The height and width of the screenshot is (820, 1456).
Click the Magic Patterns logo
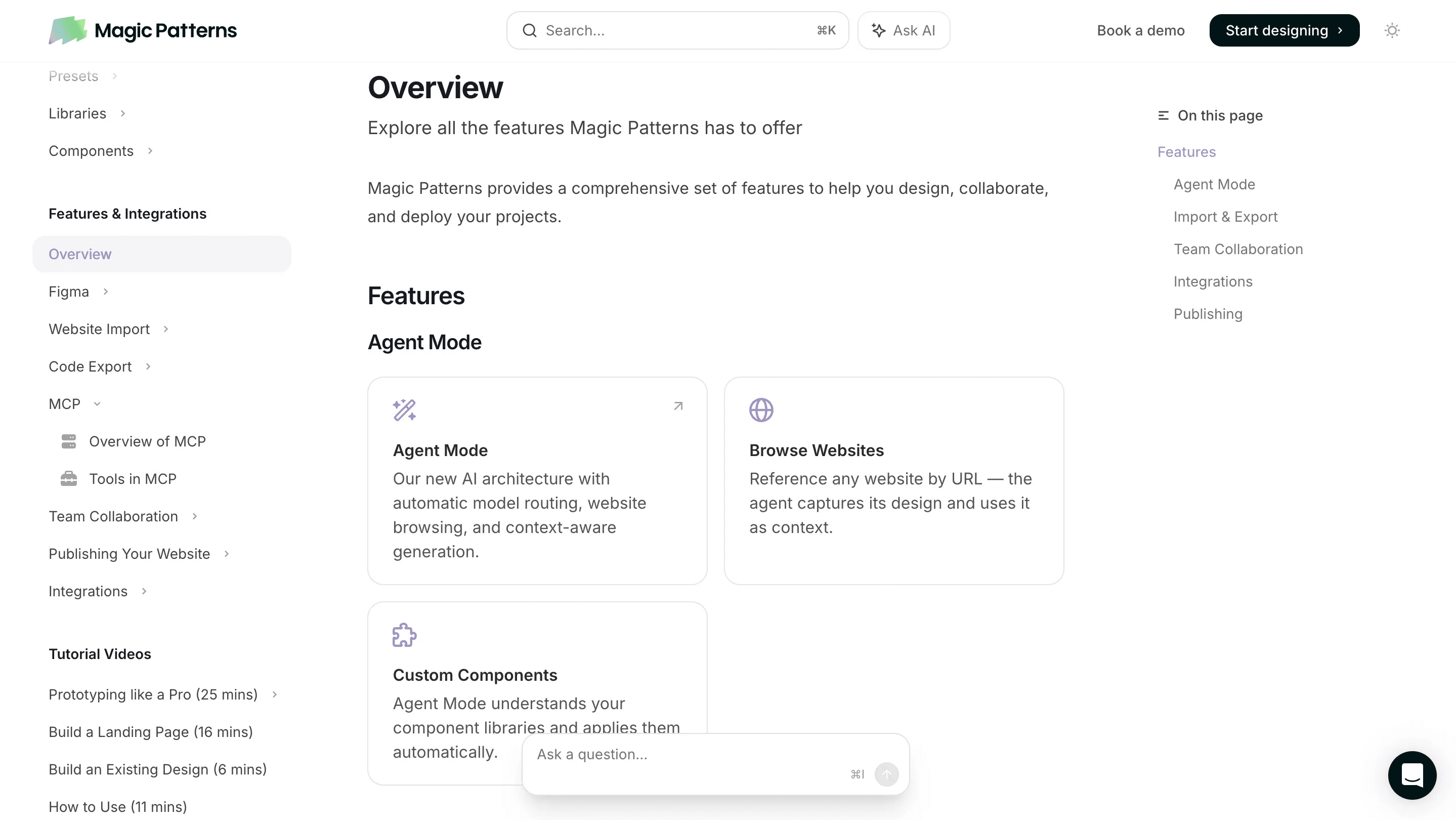143,30
